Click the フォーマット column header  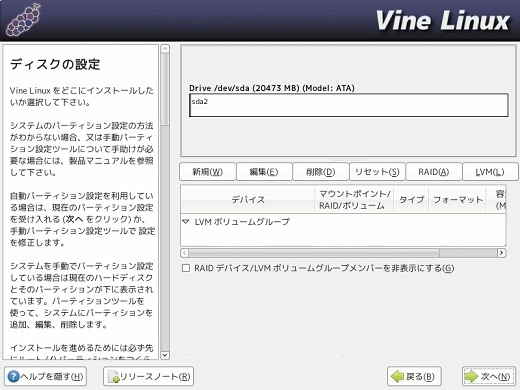tap(457, 199)
